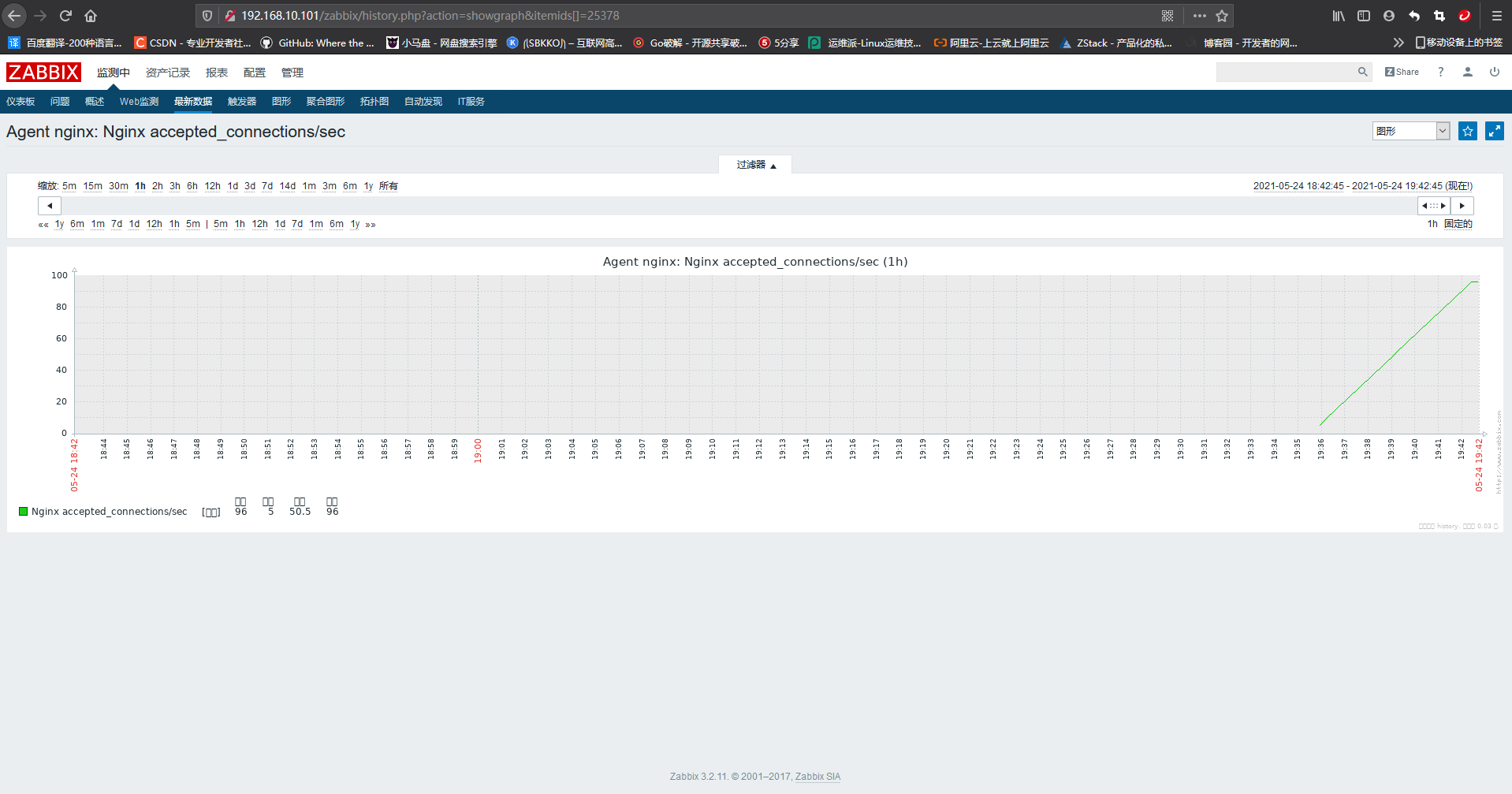This screenshot has height=794, width=1512.
Task: Open the browser hamburger menu
Action: click(1497, 16)
